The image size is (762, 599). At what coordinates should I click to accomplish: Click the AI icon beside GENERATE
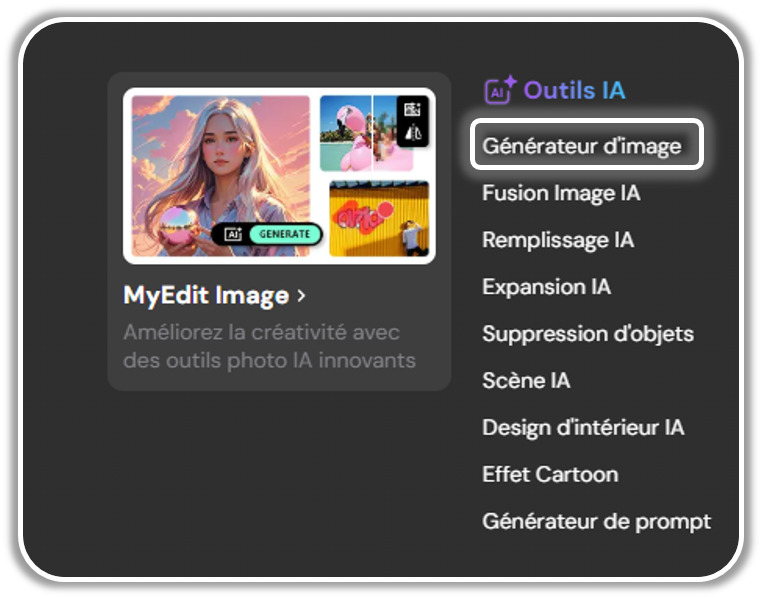click(233, 234)
